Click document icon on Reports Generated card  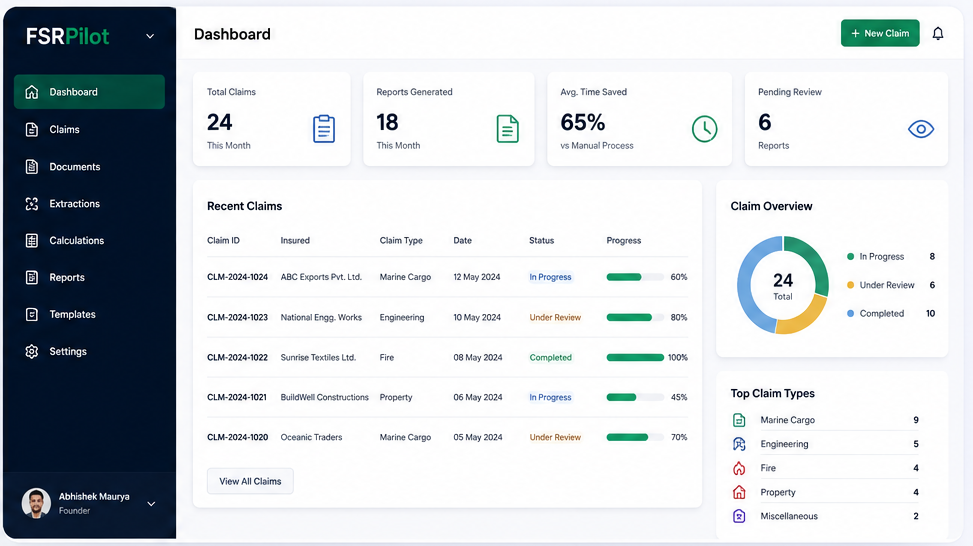coord(508,128)
